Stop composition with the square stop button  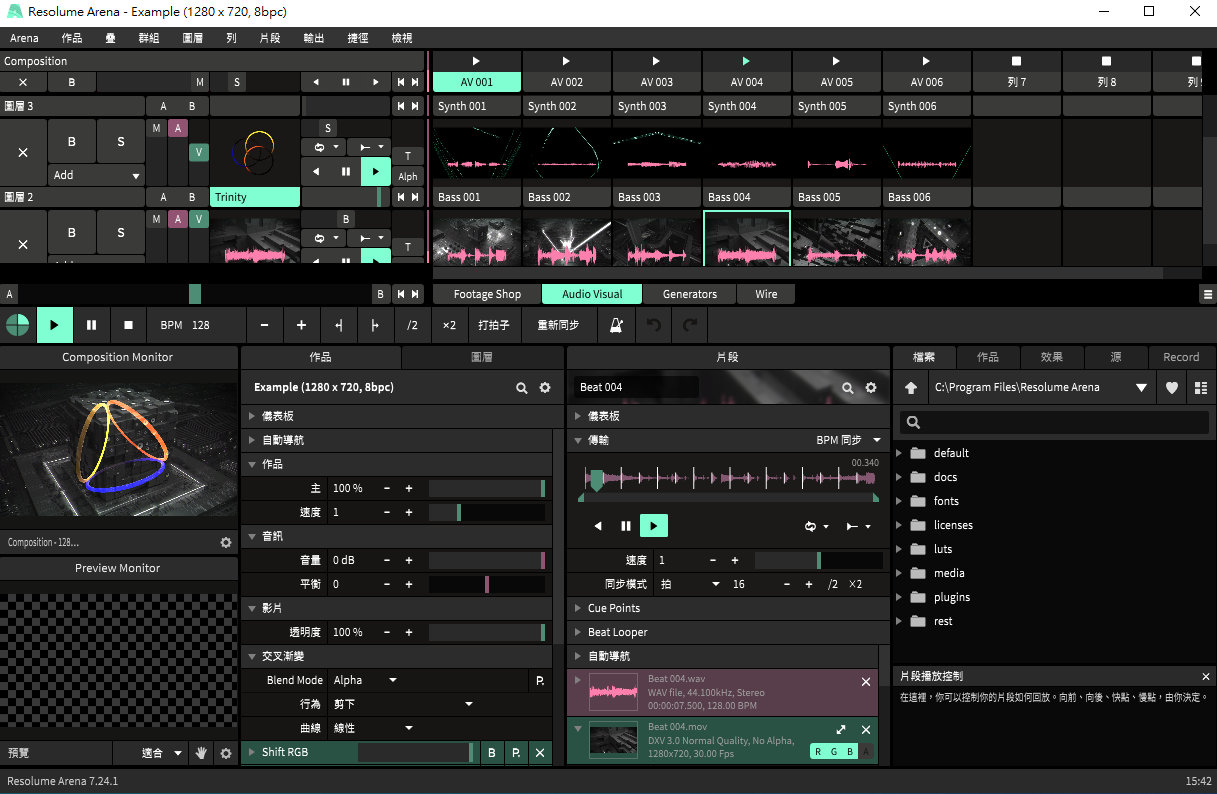point(128,325)
